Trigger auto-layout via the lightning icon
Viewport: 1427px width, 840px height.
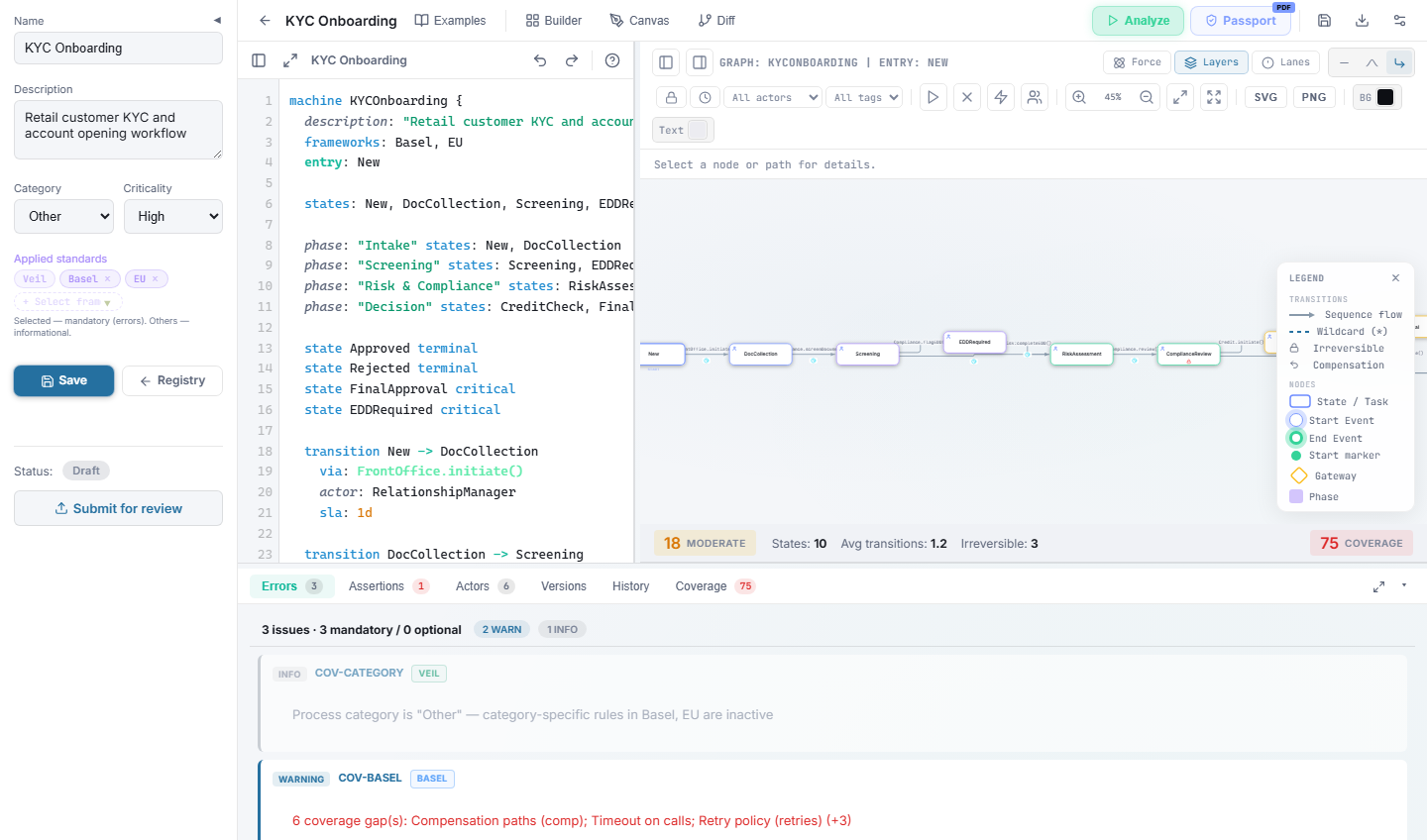point(1001,96)
